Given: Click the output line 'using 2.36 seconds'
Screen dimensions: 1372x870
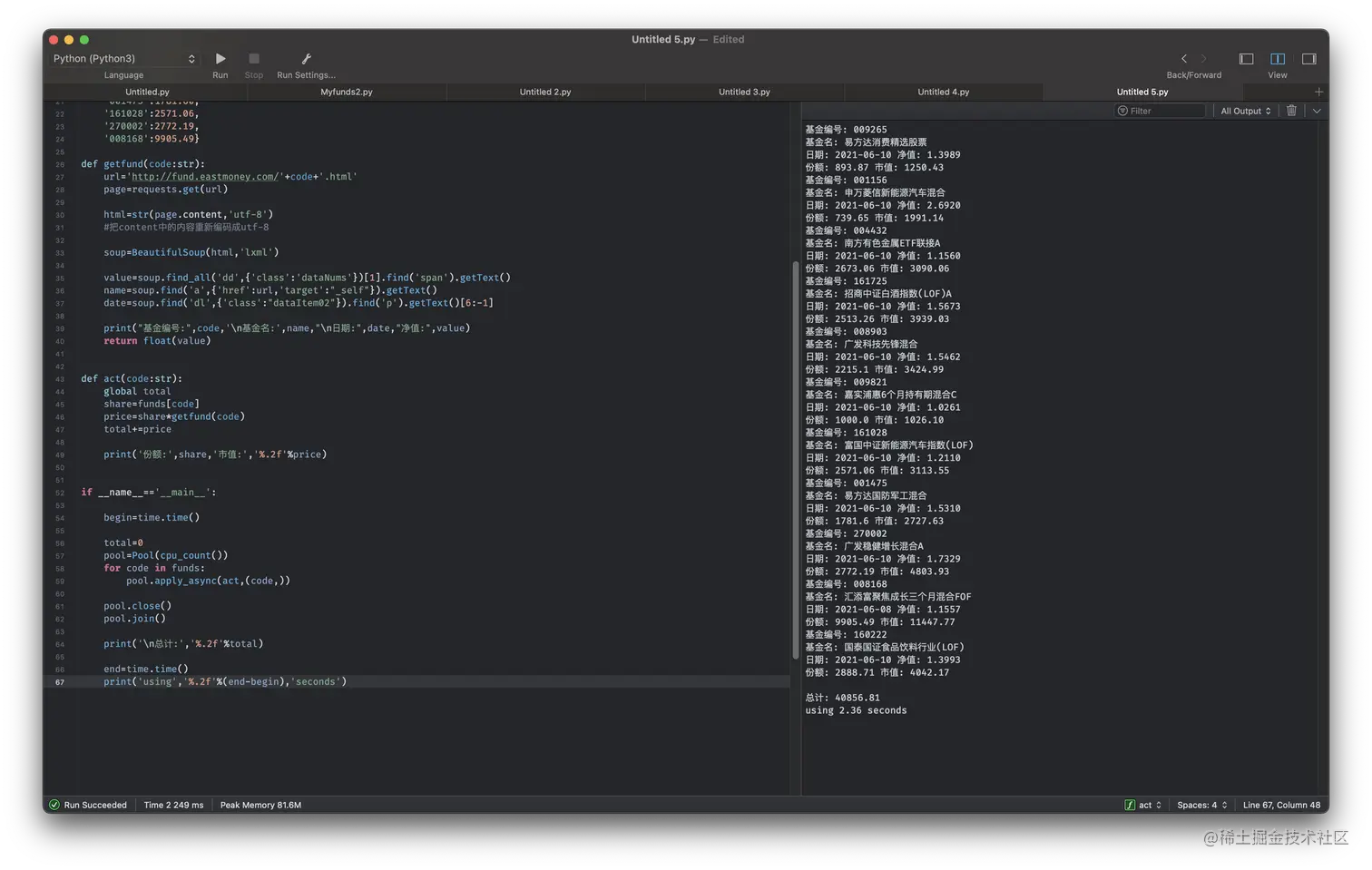Looking at the screenshot, I should point(856,710).
